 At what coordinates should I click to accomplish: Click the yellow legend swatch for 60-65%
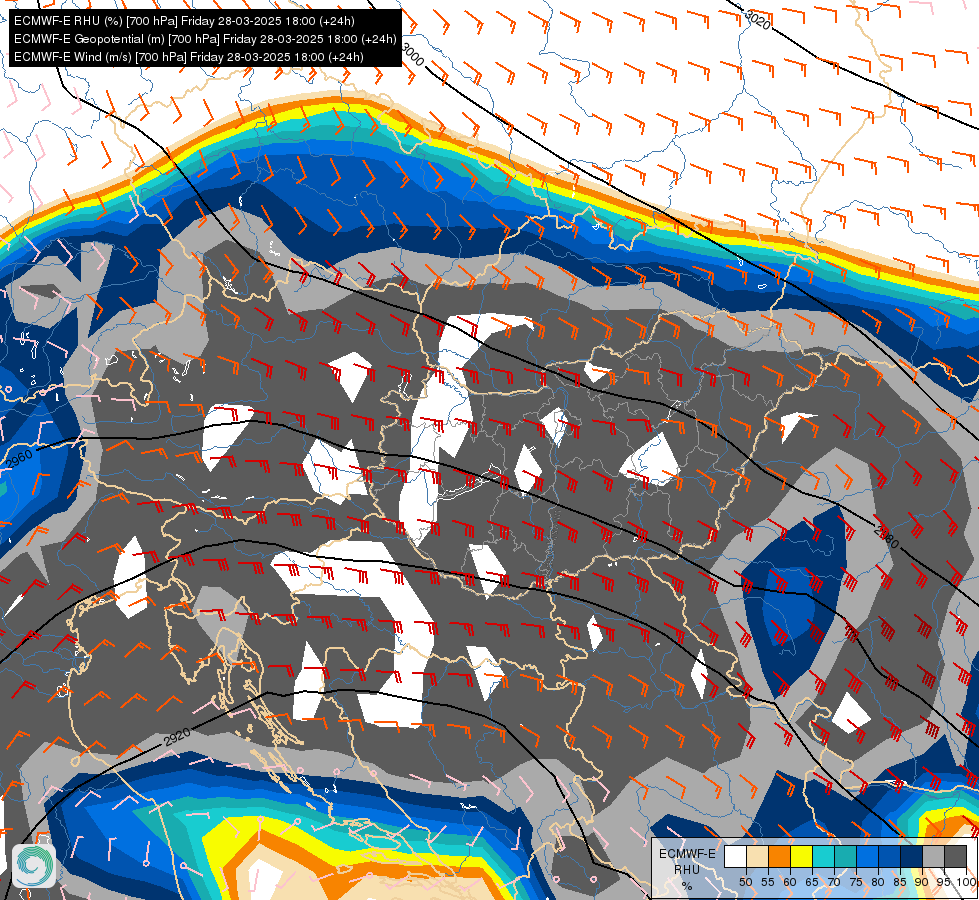[x=802, y=856]
